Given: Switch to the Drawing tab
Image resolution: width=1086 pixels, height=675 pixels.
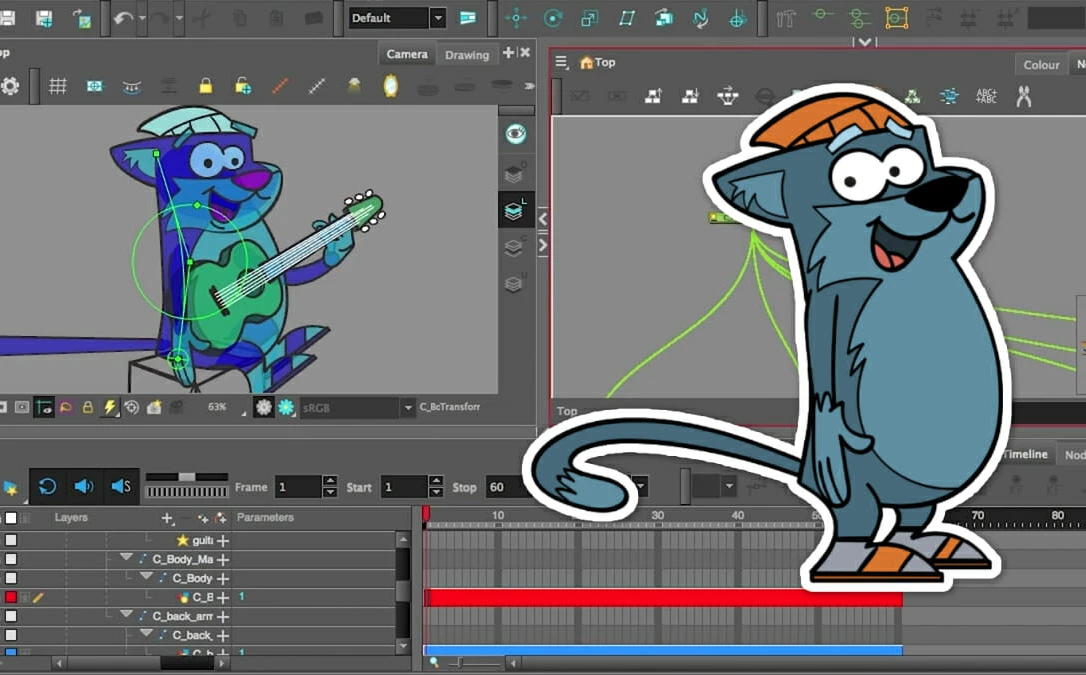Looking at the screenshot, I should pyautogui.click(x=467, y=55).
